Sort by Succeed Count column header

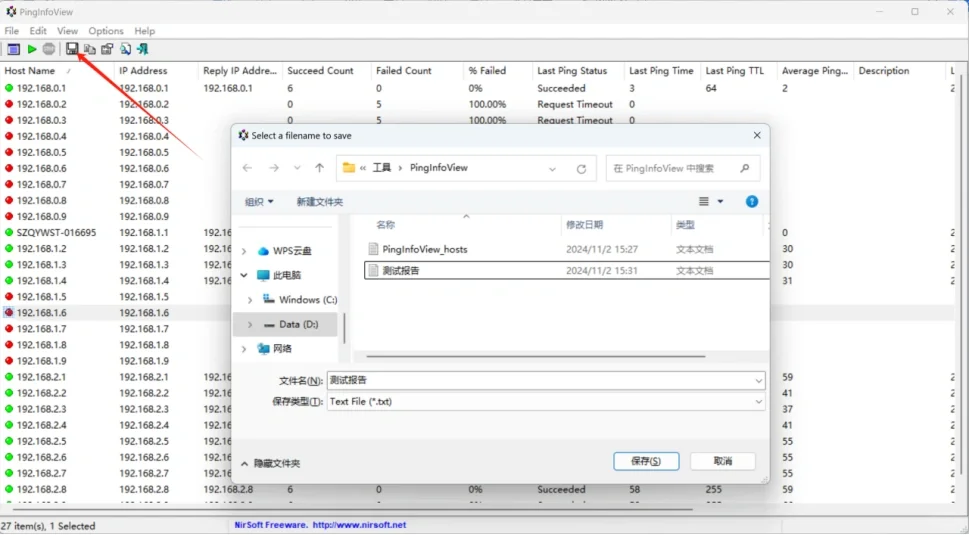(x=320, y=71)
